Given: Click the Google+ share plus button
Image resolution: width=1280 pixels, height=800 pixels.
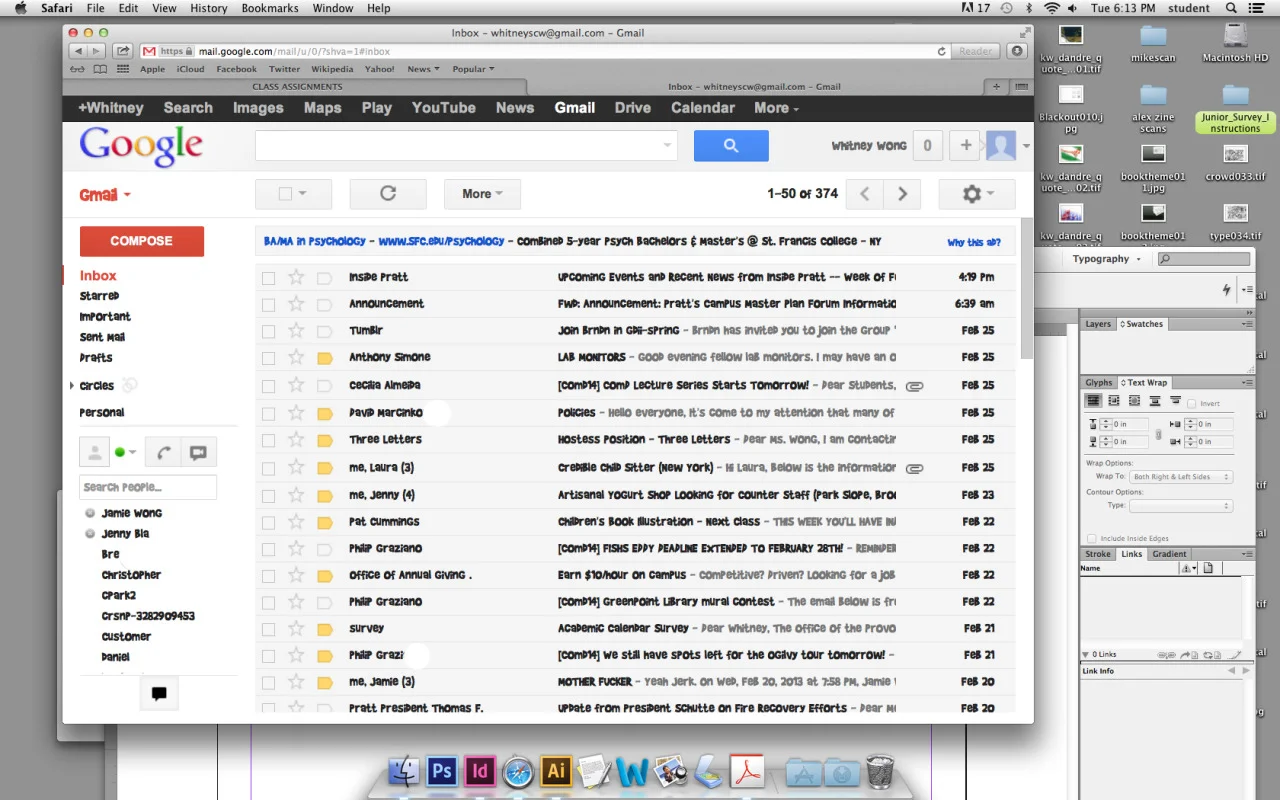Looking at the screenshot, I should [x=965, y=146].
